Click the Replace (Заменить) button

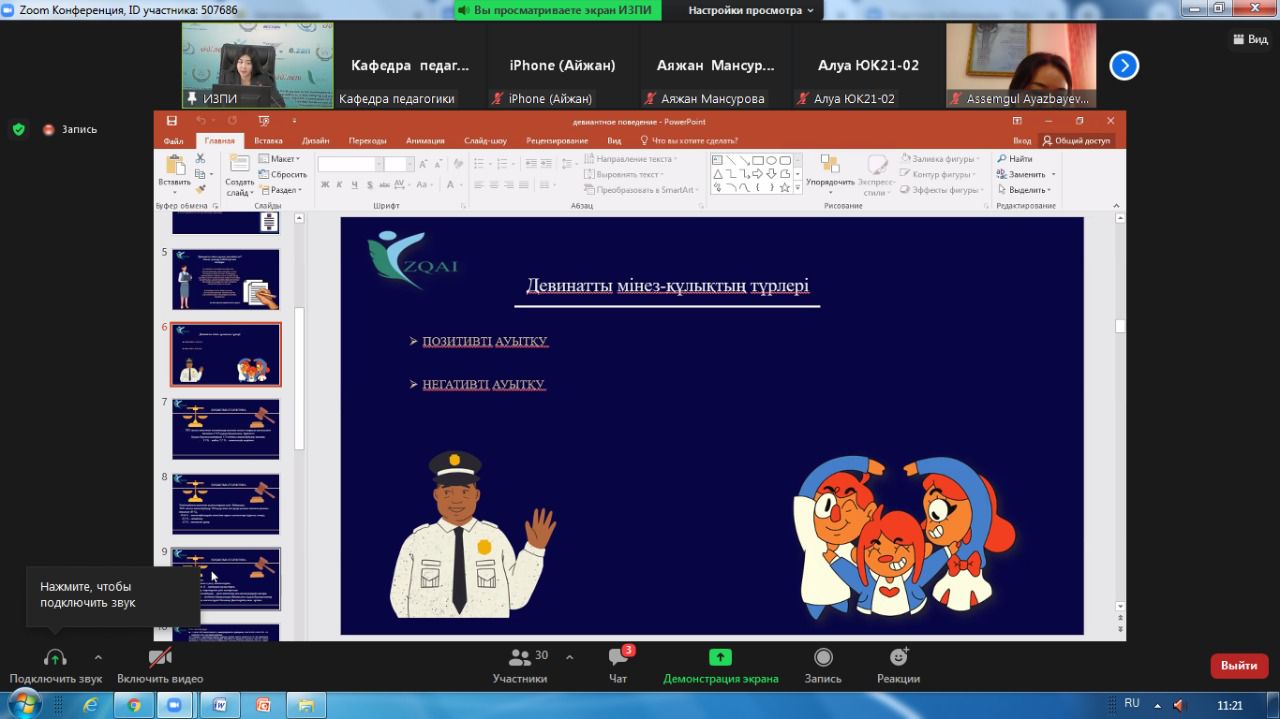(x=1026, y=174)
